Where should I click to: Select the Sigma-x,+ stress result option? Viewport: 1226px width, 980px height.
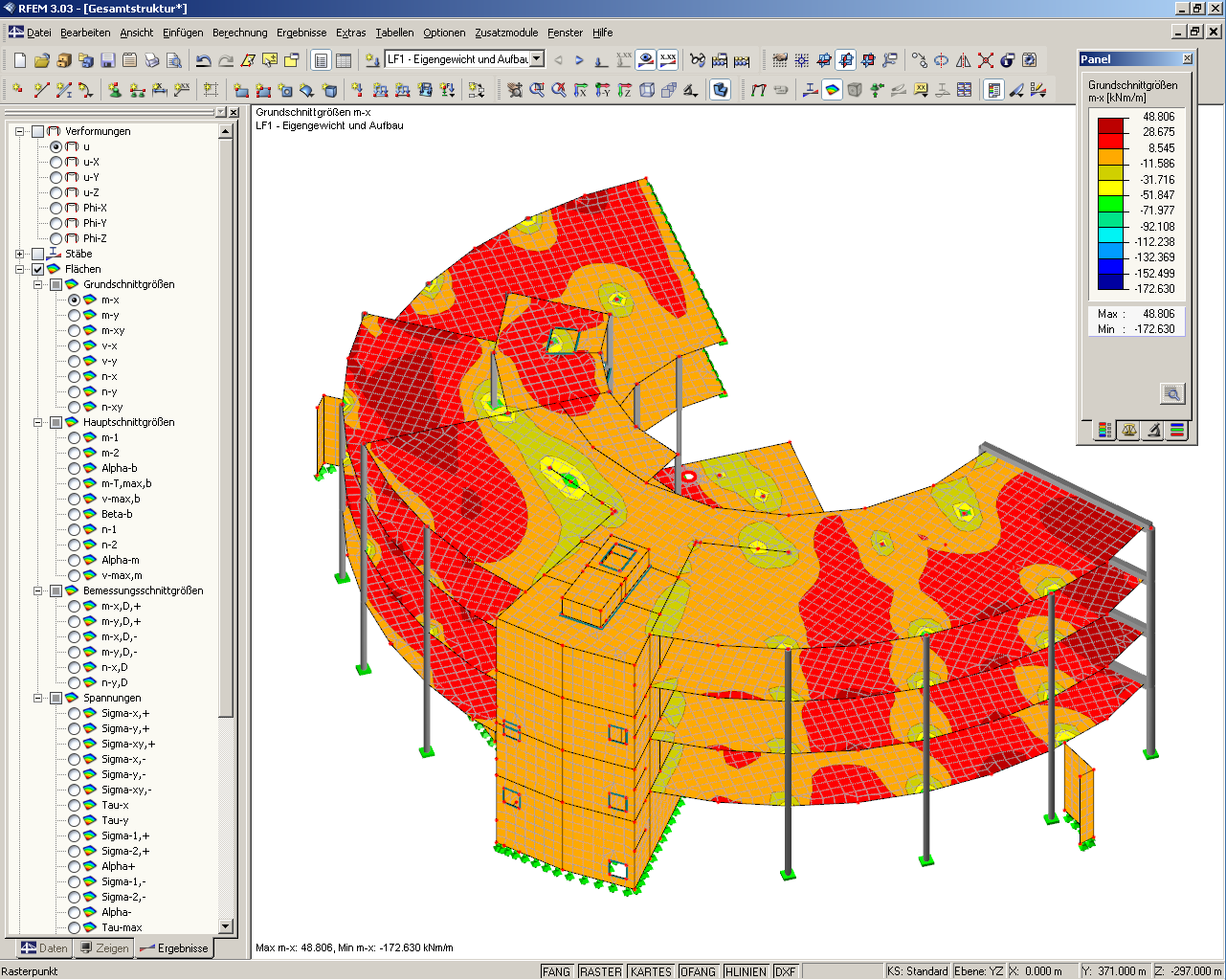point(74,713)
